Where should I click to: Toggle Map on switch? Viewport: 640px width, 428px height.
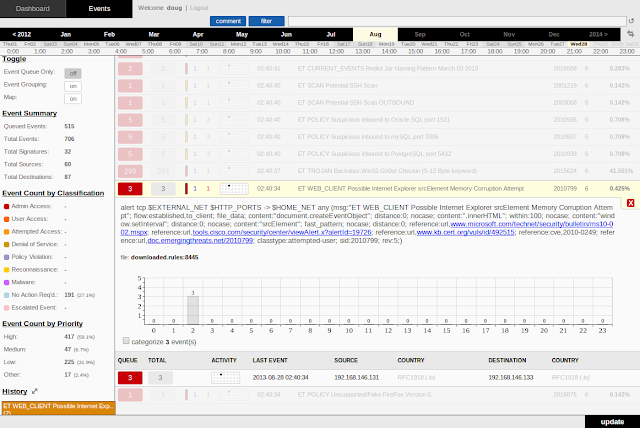[x=73, y=99]
